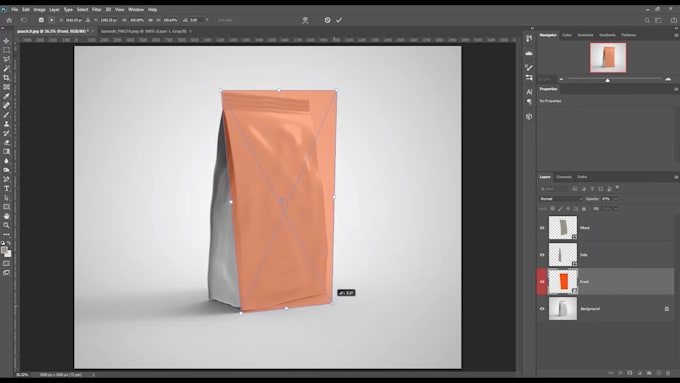Open the Layers panel menu
Screen dimensions: 680x383
coord(676,177)
